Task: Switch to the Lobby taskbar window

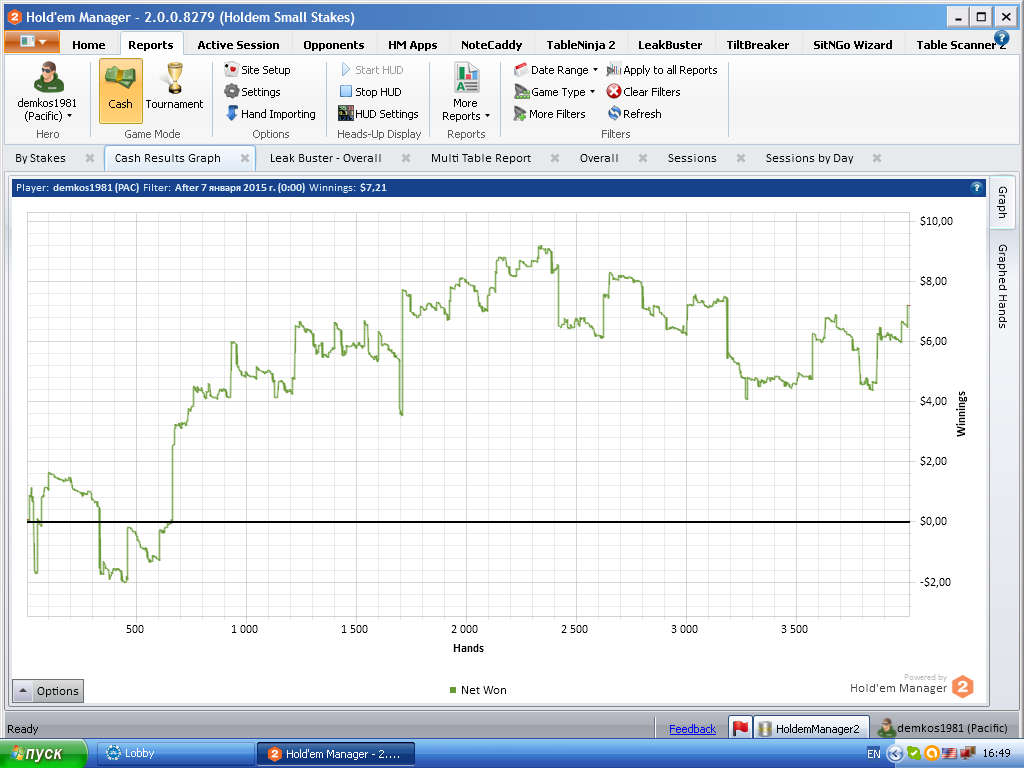Action: tap(176, 754)
